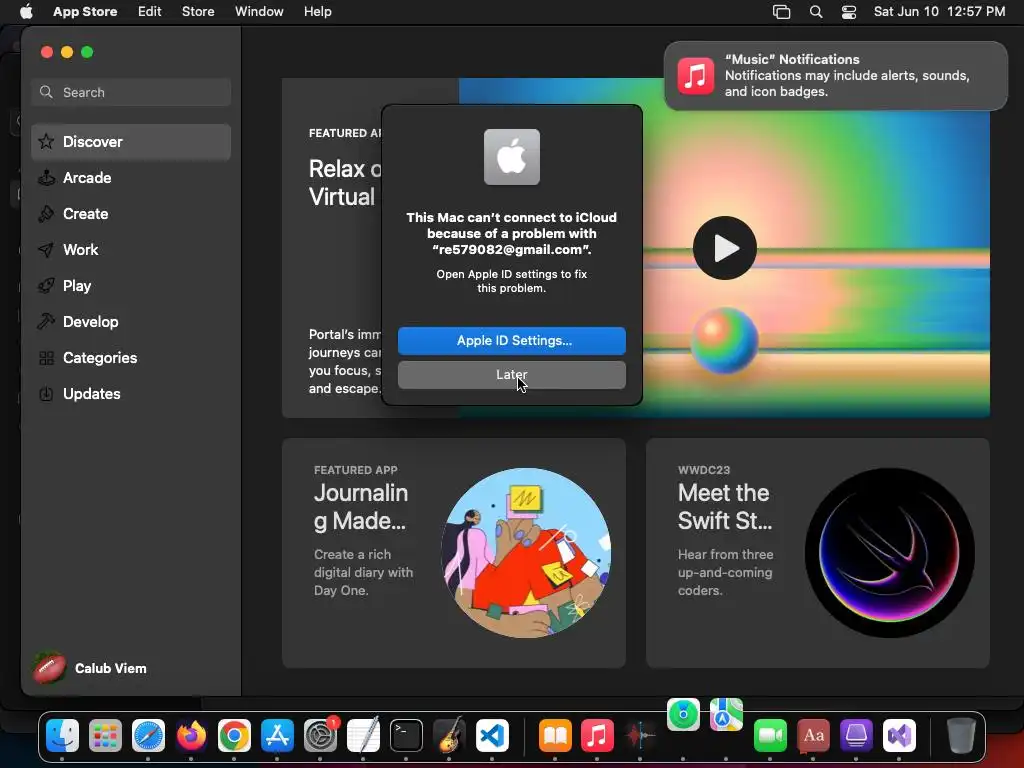Click the Stage Manager windows icon in menu bar
1024x768 pixels.
[781, 11]
